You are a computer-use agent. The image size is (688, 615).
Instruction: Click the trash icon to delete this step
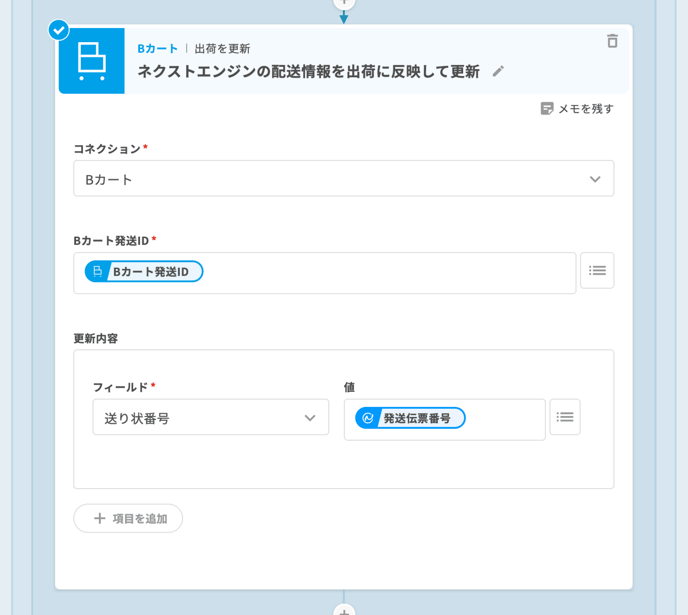(612, 41)
